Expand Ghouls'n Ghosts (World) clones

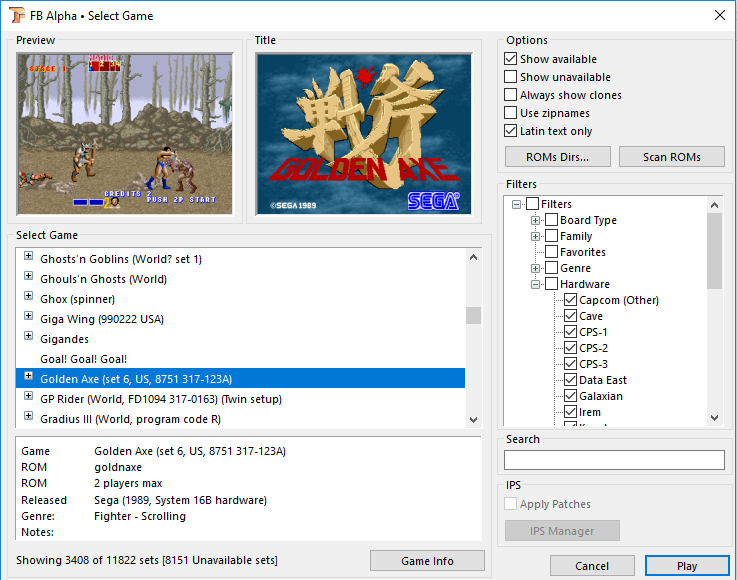(x=29, y=275)
